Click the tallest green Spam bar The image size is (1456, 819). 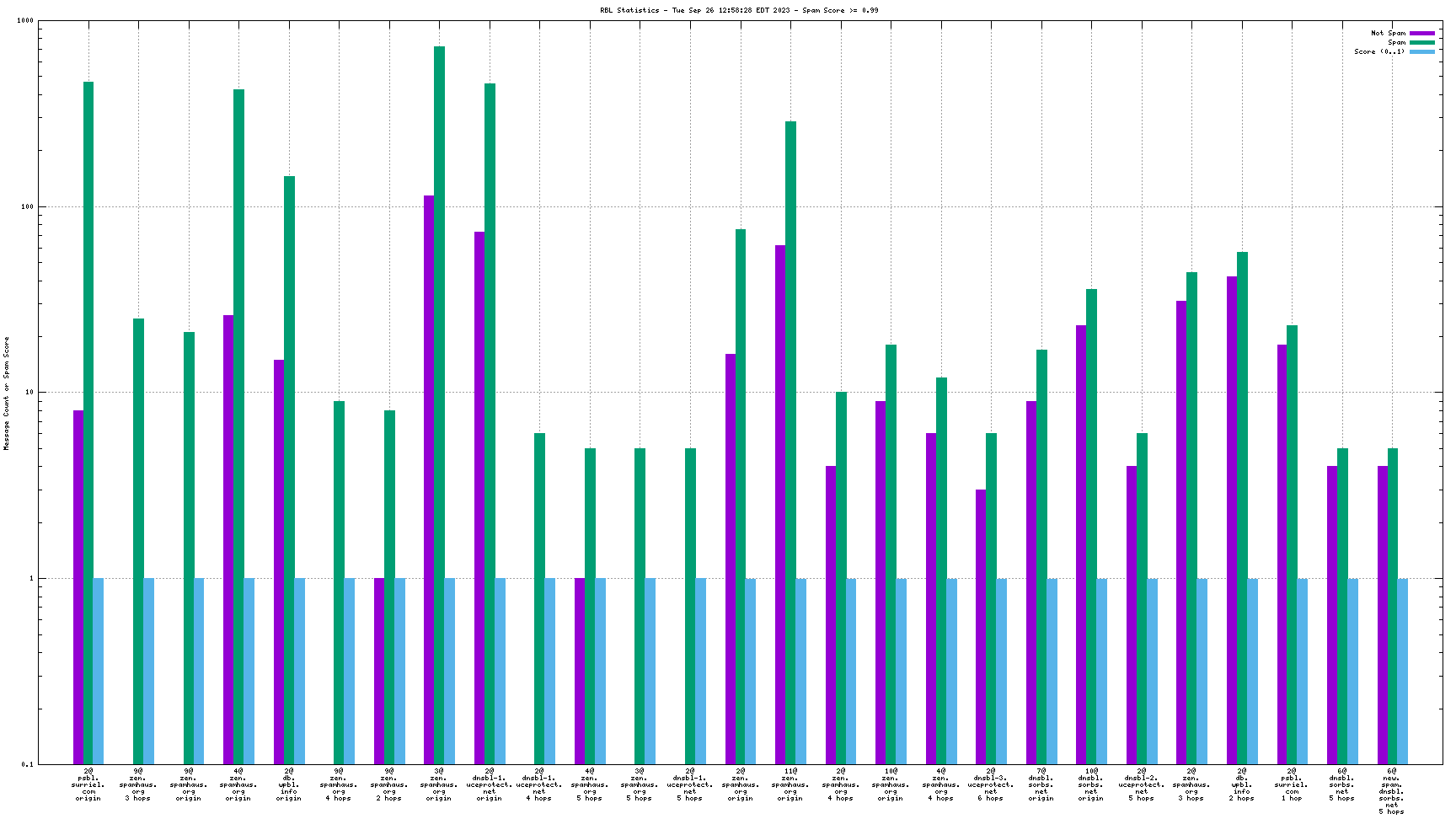(439, 404)
